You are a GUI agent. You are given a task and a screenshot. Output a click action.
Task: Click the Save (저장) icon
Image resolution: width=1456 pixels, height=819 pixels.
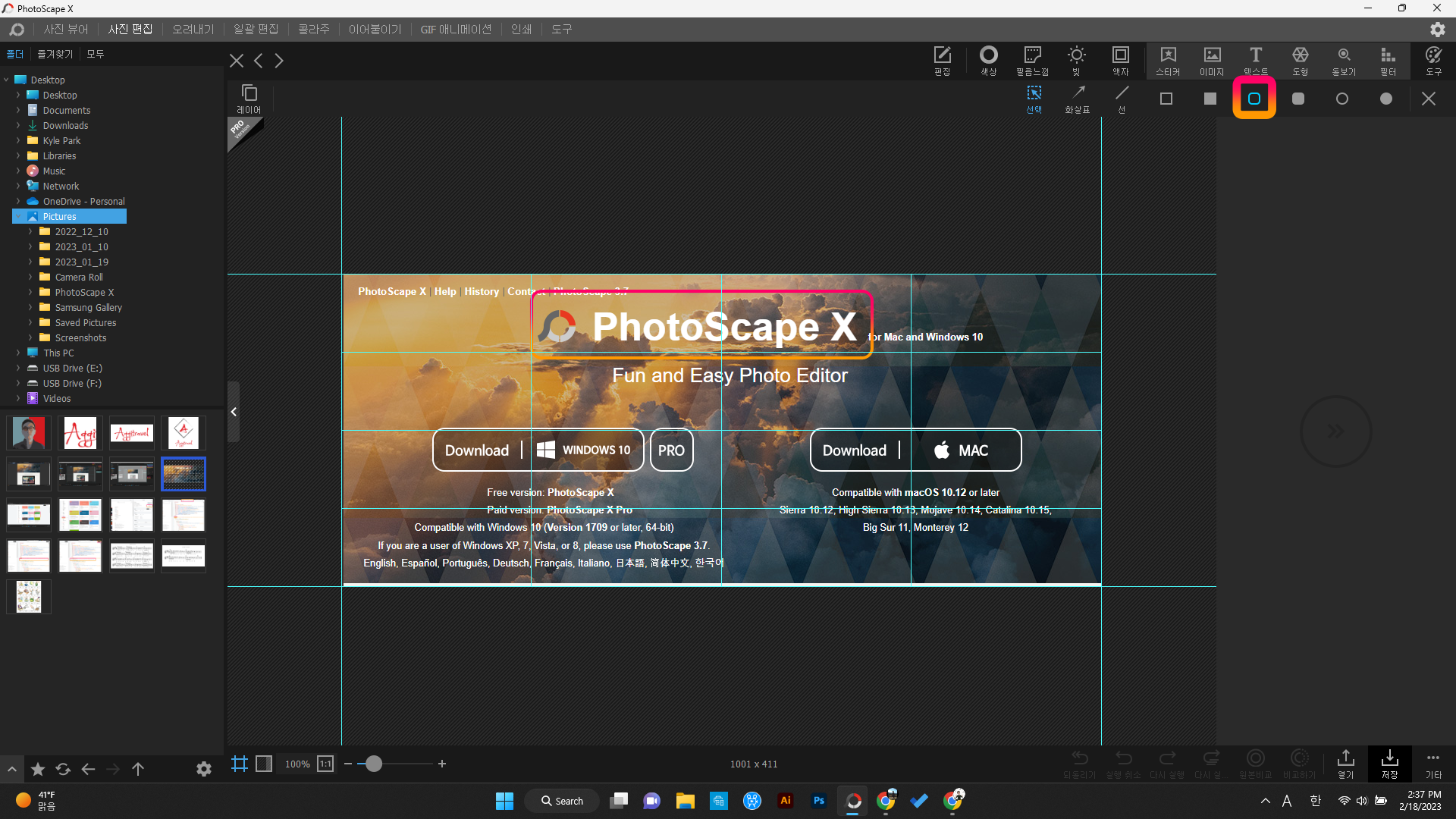[x=1389, y=763]
